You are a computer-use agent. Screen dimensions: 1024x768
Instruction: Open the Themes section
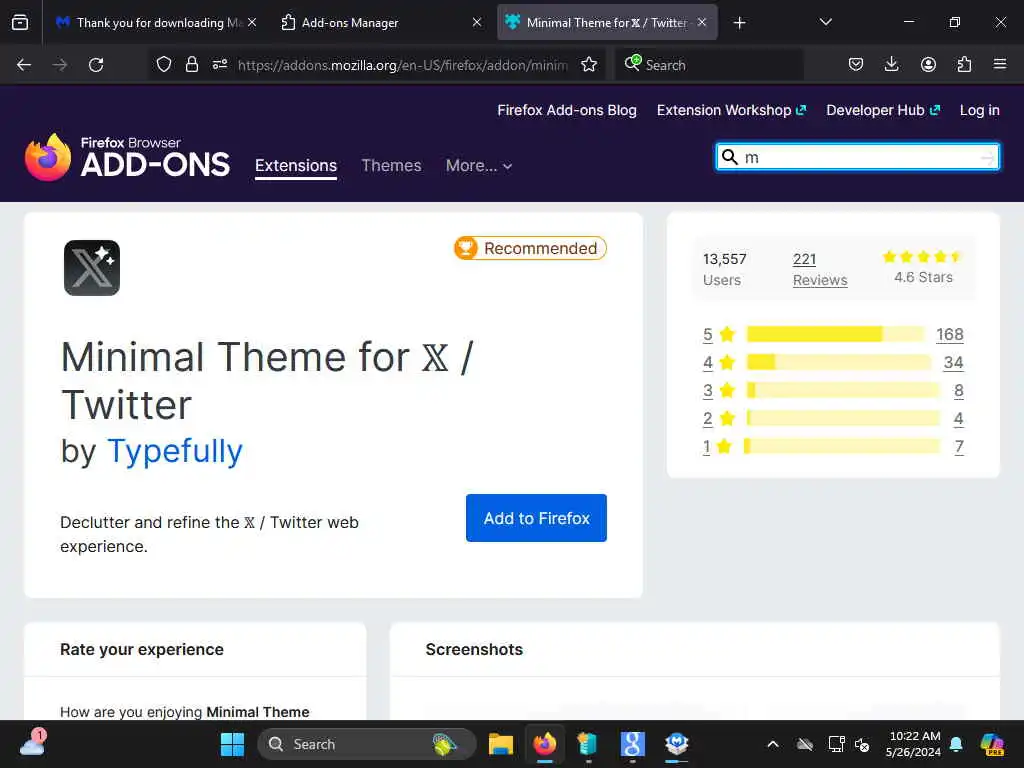[391, 166]
